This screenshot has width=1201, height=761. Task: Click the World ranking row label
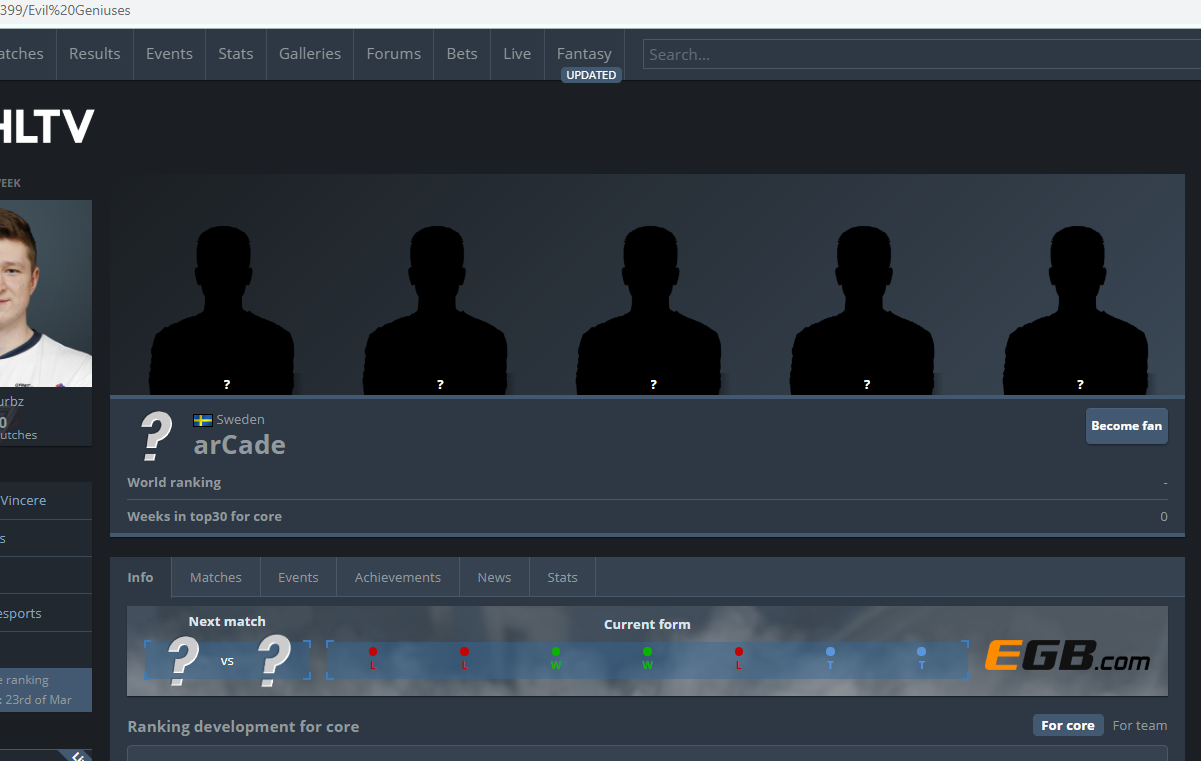(x=174, y=482)
